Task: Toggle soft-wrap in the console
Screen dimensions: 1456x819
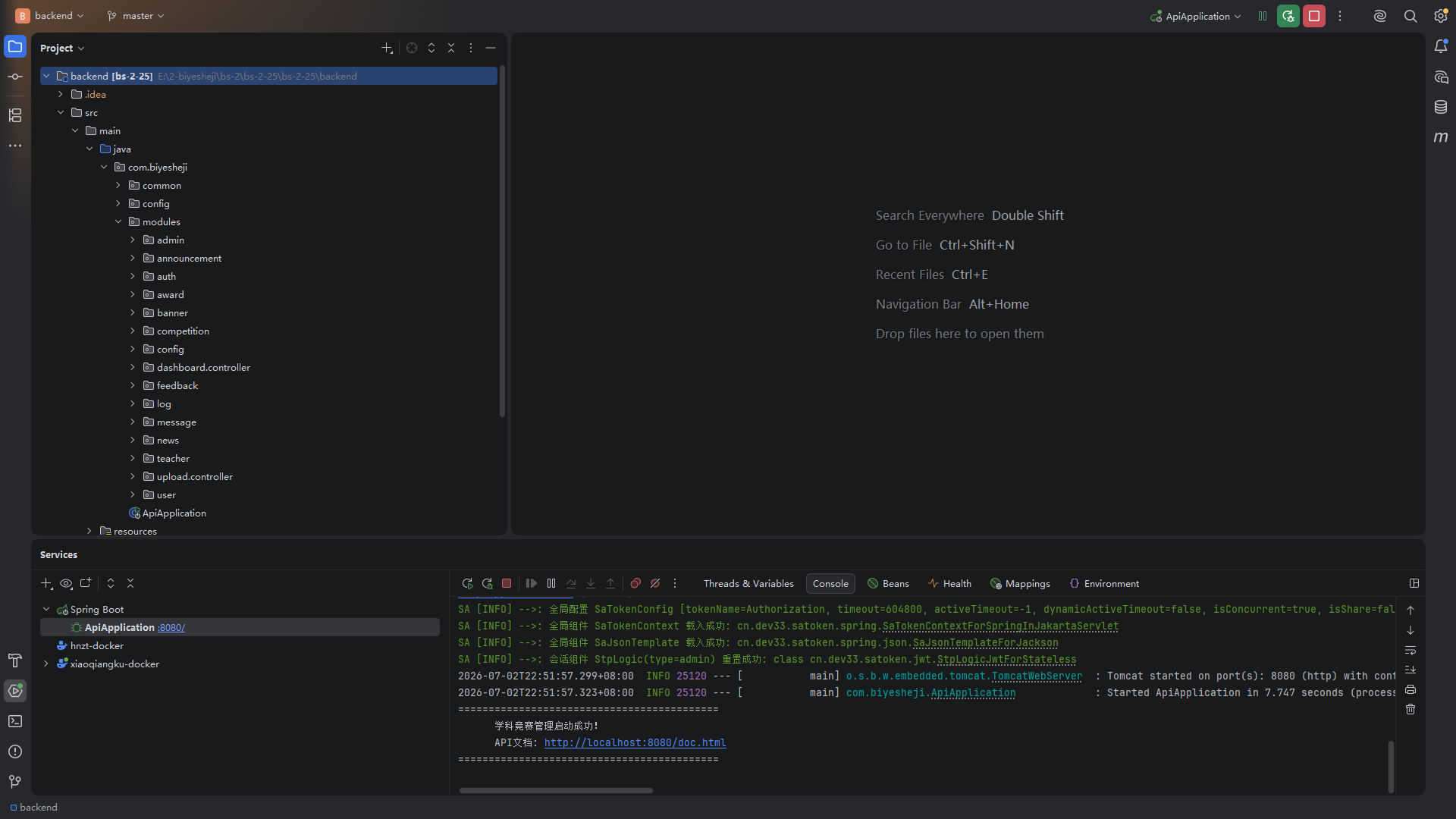Action: [1410, 650]
